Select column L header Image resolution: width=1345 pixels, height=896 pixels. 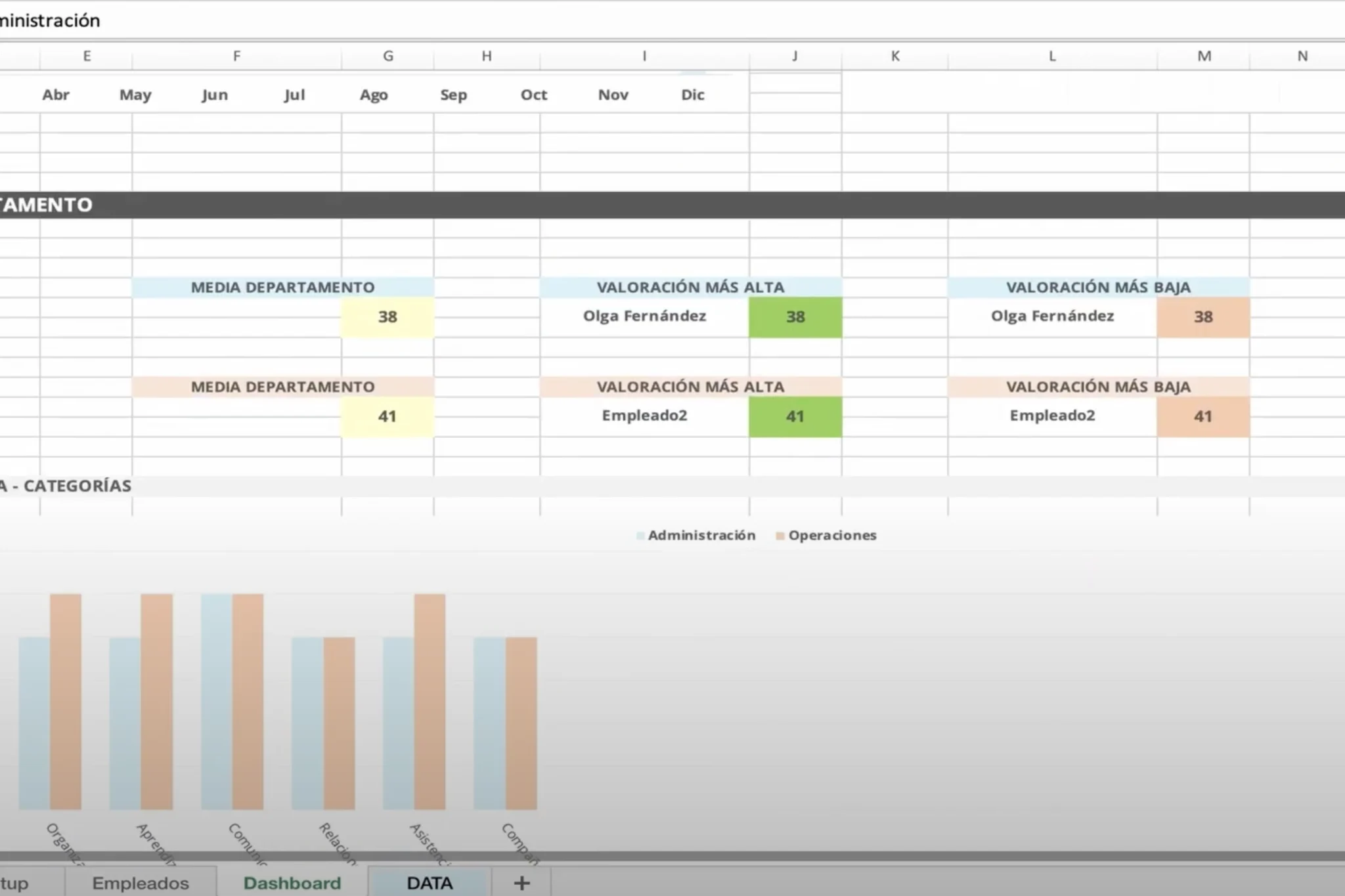tap(1052, 56)
